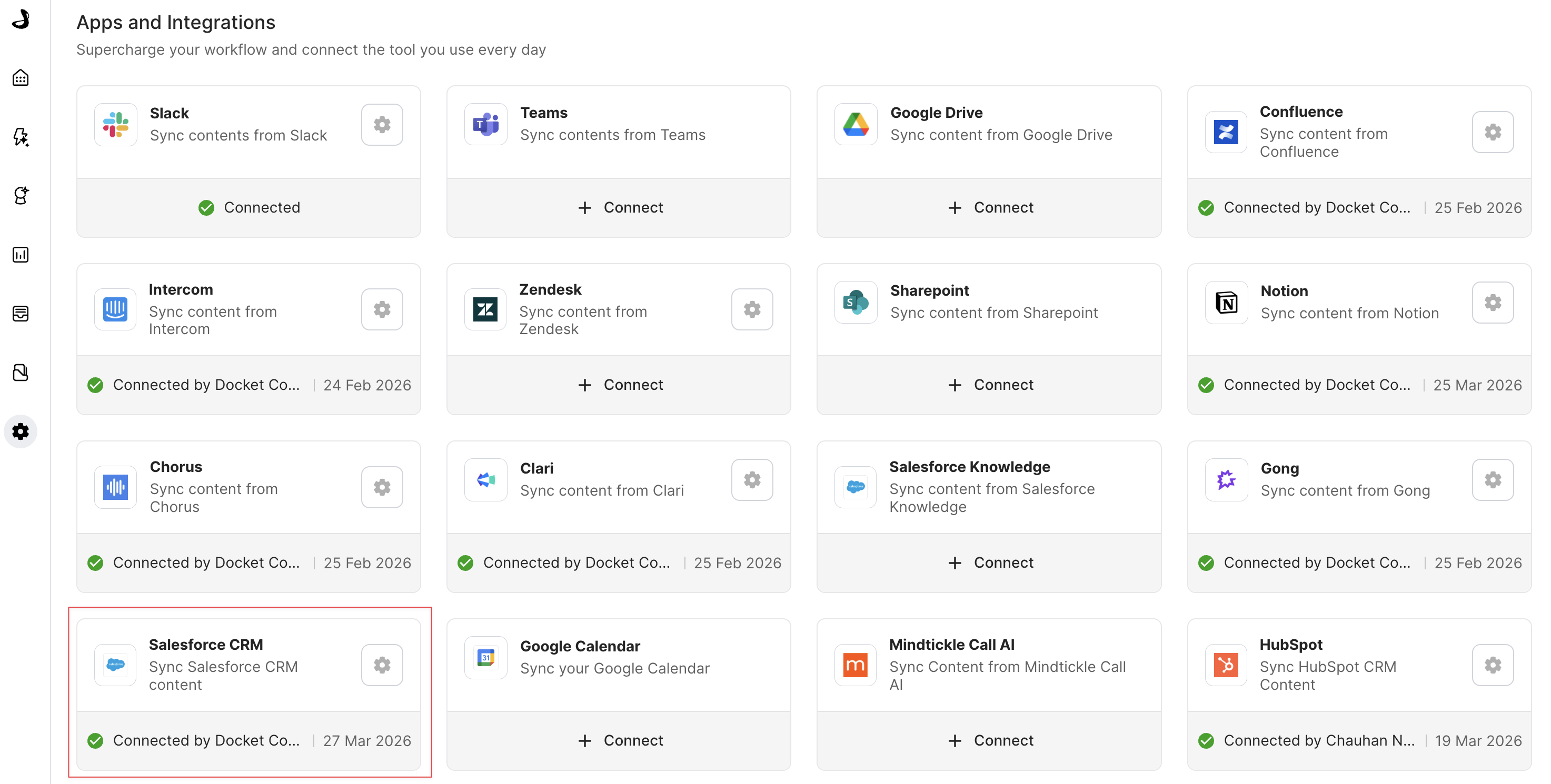This screenshot has width=1551, height=784.
Task: Click Notion's Connected by Docket status
Action: [x=1305, y=385]
